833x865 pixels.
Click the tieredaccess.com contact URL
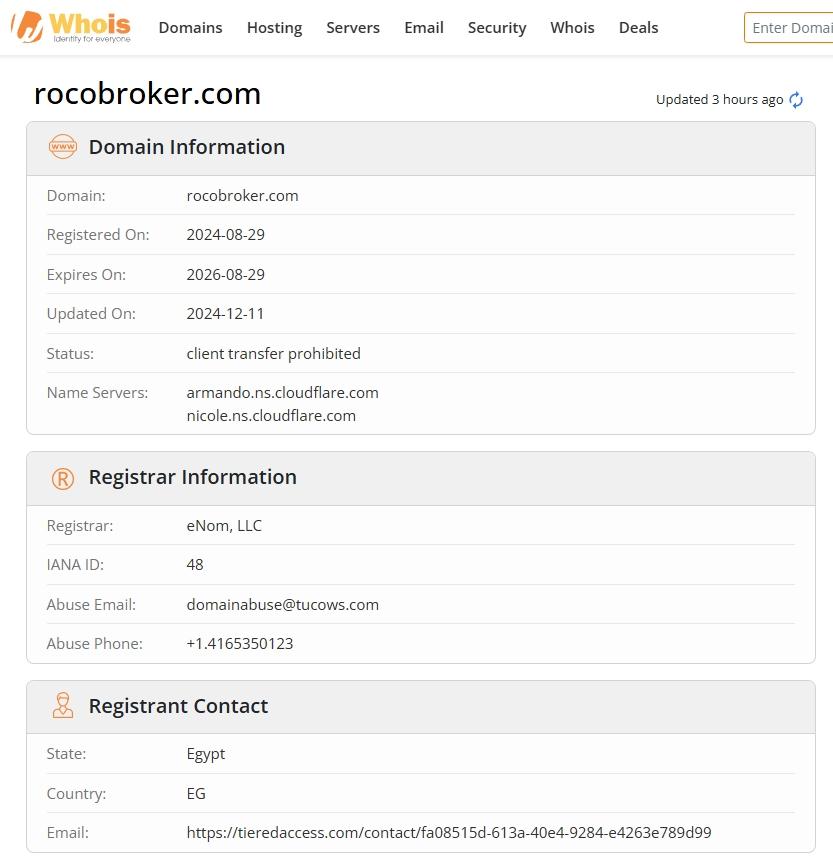point(449,832)
